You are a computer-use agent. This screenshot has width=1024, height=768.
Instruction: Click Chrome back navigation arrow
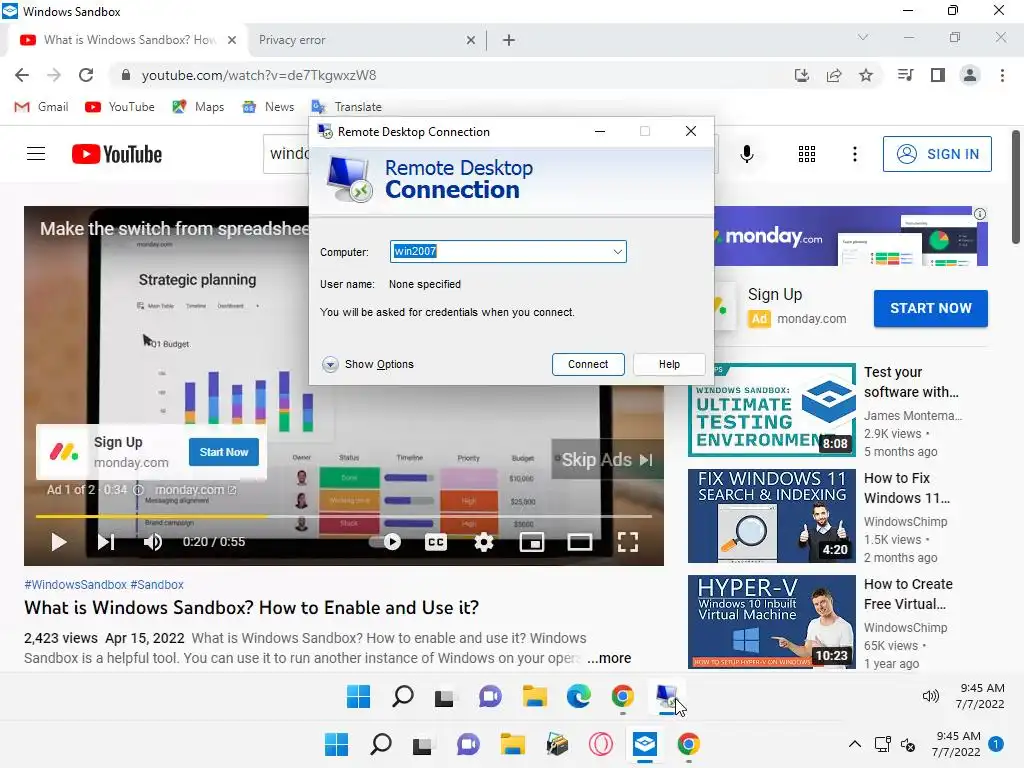pyautogui.click(x=22, y=75)
